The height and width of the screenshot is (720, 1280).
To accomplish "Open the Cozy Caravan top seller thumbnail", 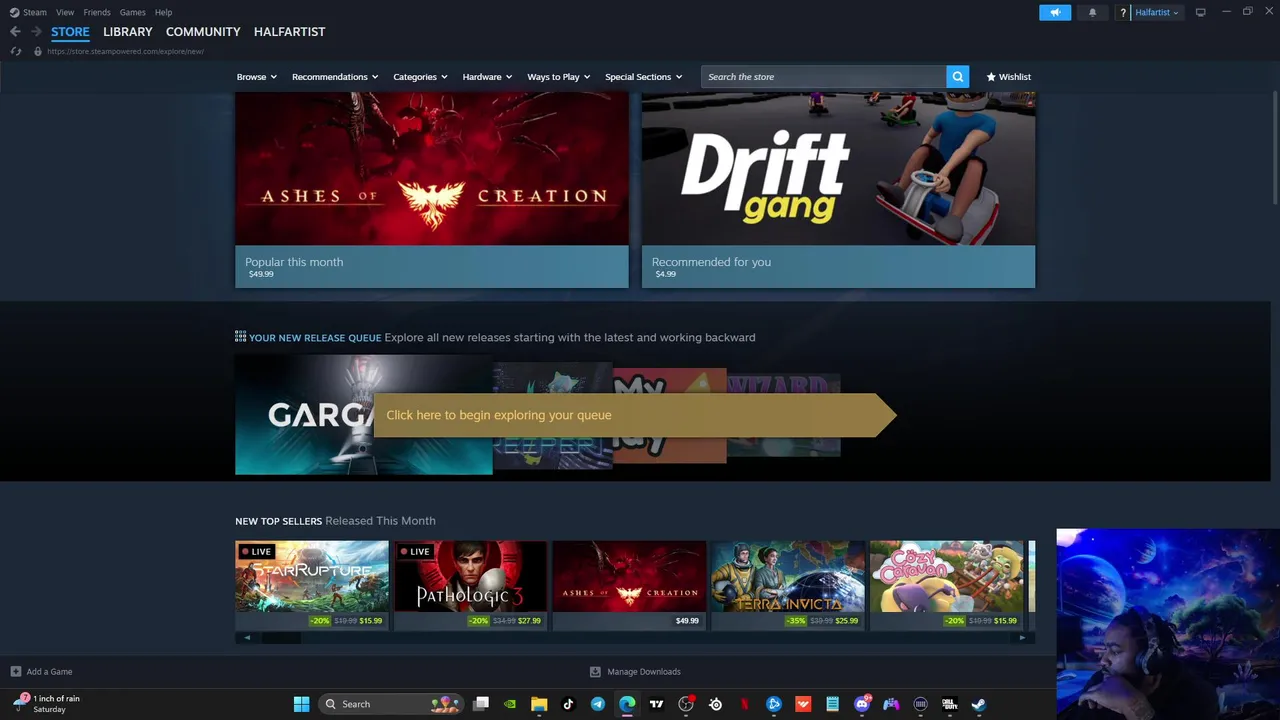I will click(946, 576).
